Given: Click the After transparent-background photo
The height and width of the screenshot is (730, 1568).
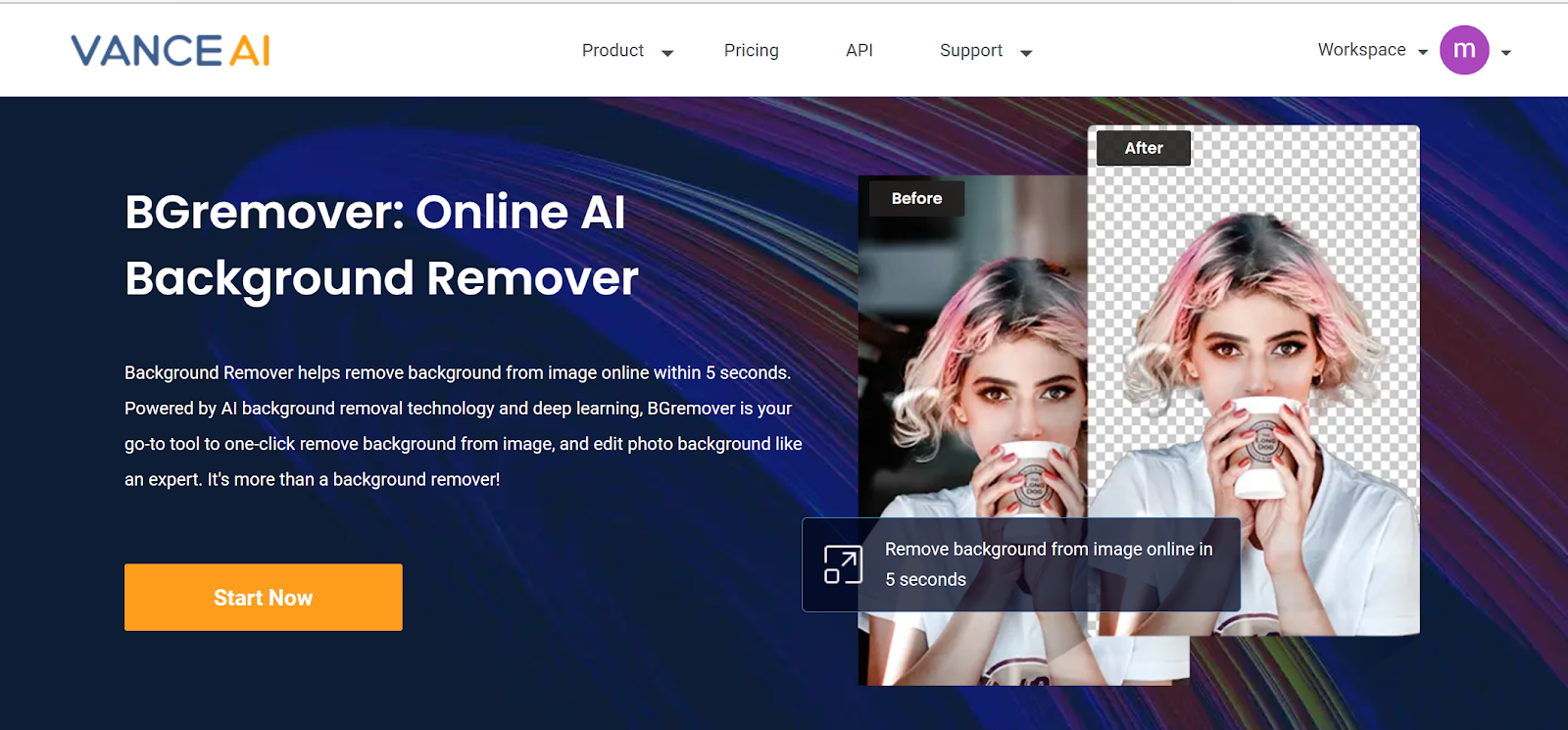Looking at the screenshot, I should pos(1253,380).
